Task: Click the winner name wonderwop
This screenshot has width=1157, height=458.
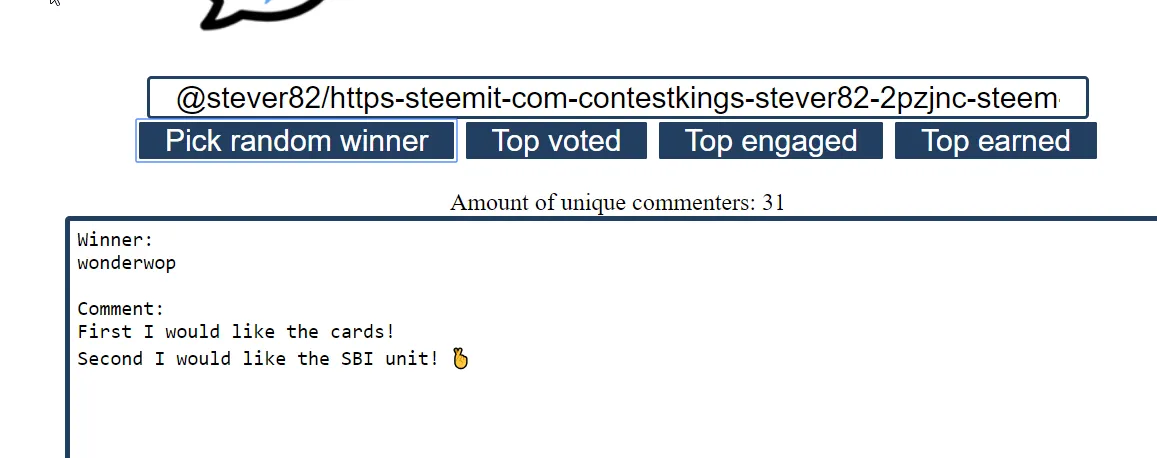Action: (x=126, y=263)
